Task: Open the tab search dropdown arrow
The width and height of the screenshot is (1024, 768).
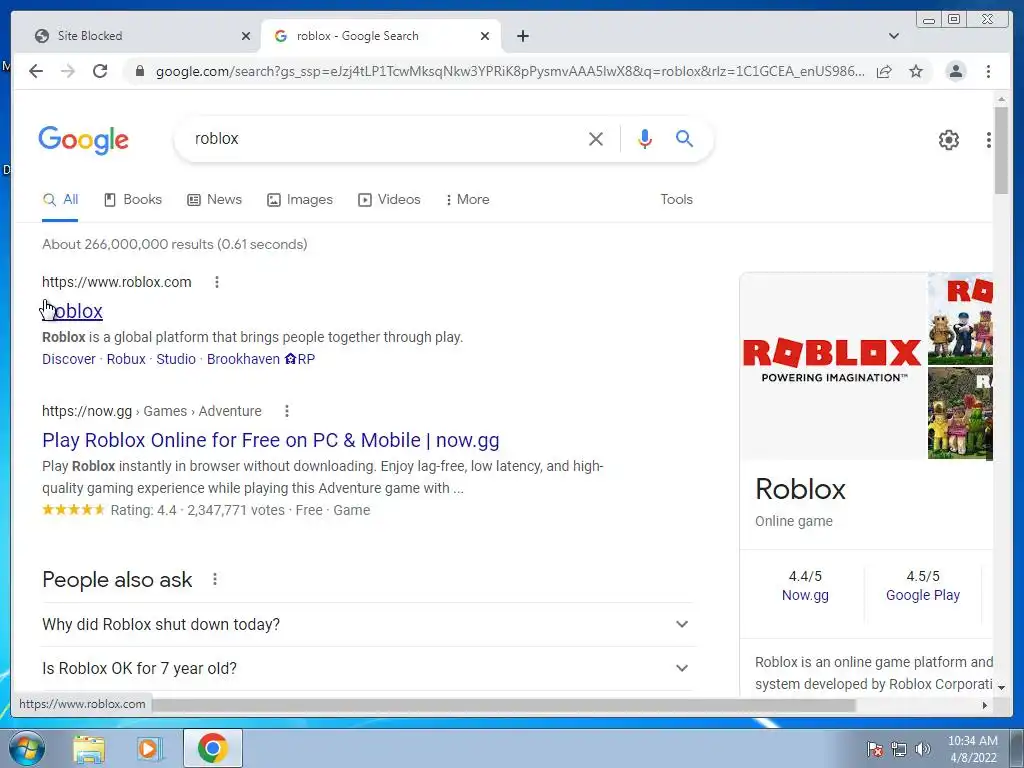Action: point(894,36)
